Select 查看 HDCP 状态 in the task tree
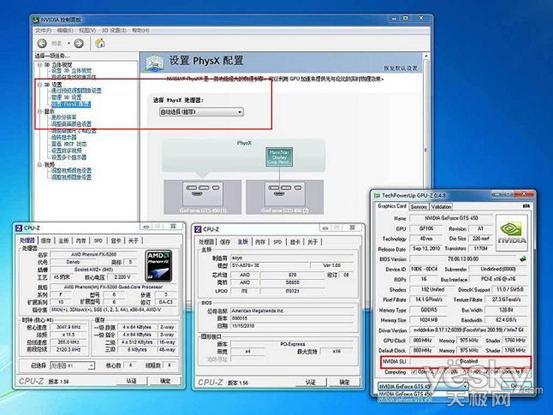Image resolution: width=553 pixels, height=415 pixels. pos(69,144)
